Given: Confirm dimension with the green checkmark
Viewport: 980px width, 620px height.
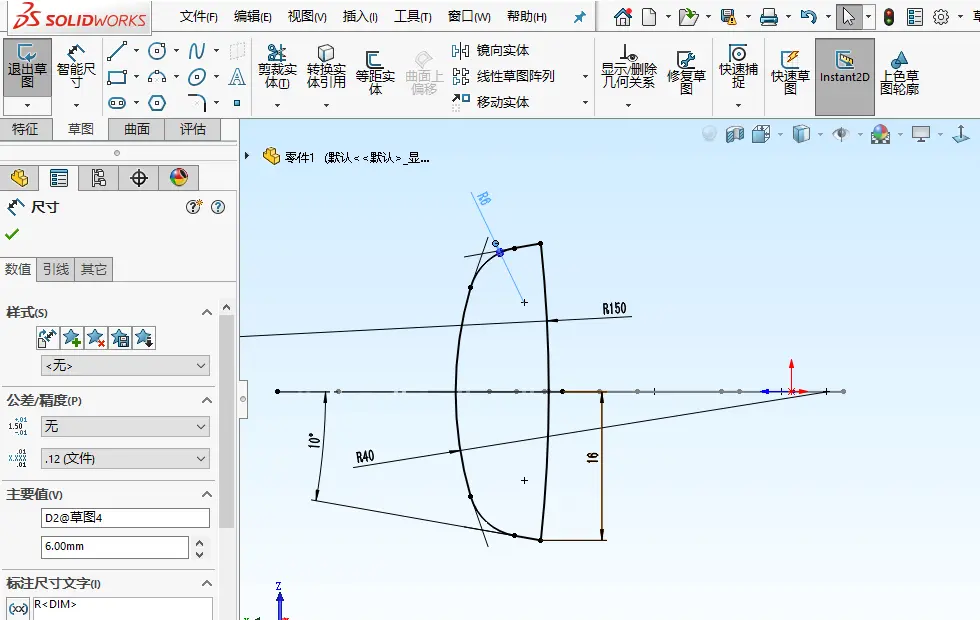Looking at the screenshot, I should 12,234.
